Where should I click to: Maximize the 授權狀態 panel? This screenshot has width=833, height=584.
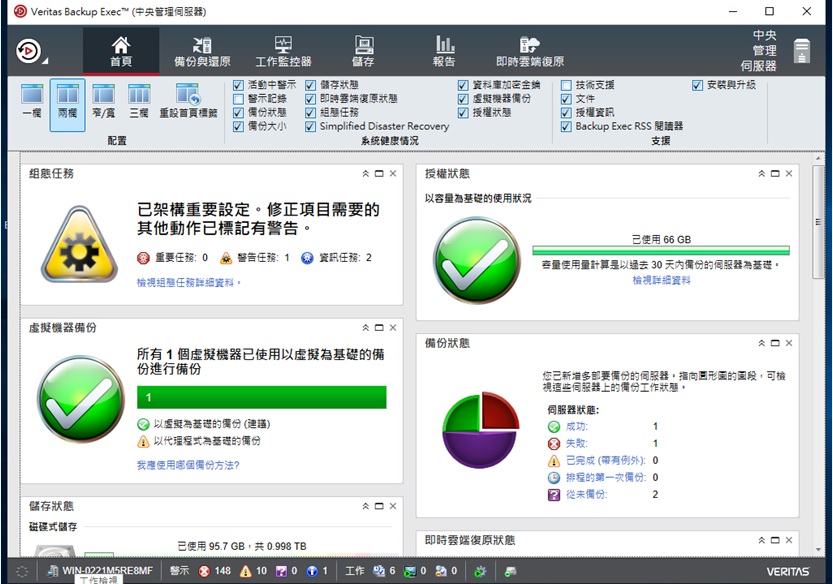tap(775, 174)
